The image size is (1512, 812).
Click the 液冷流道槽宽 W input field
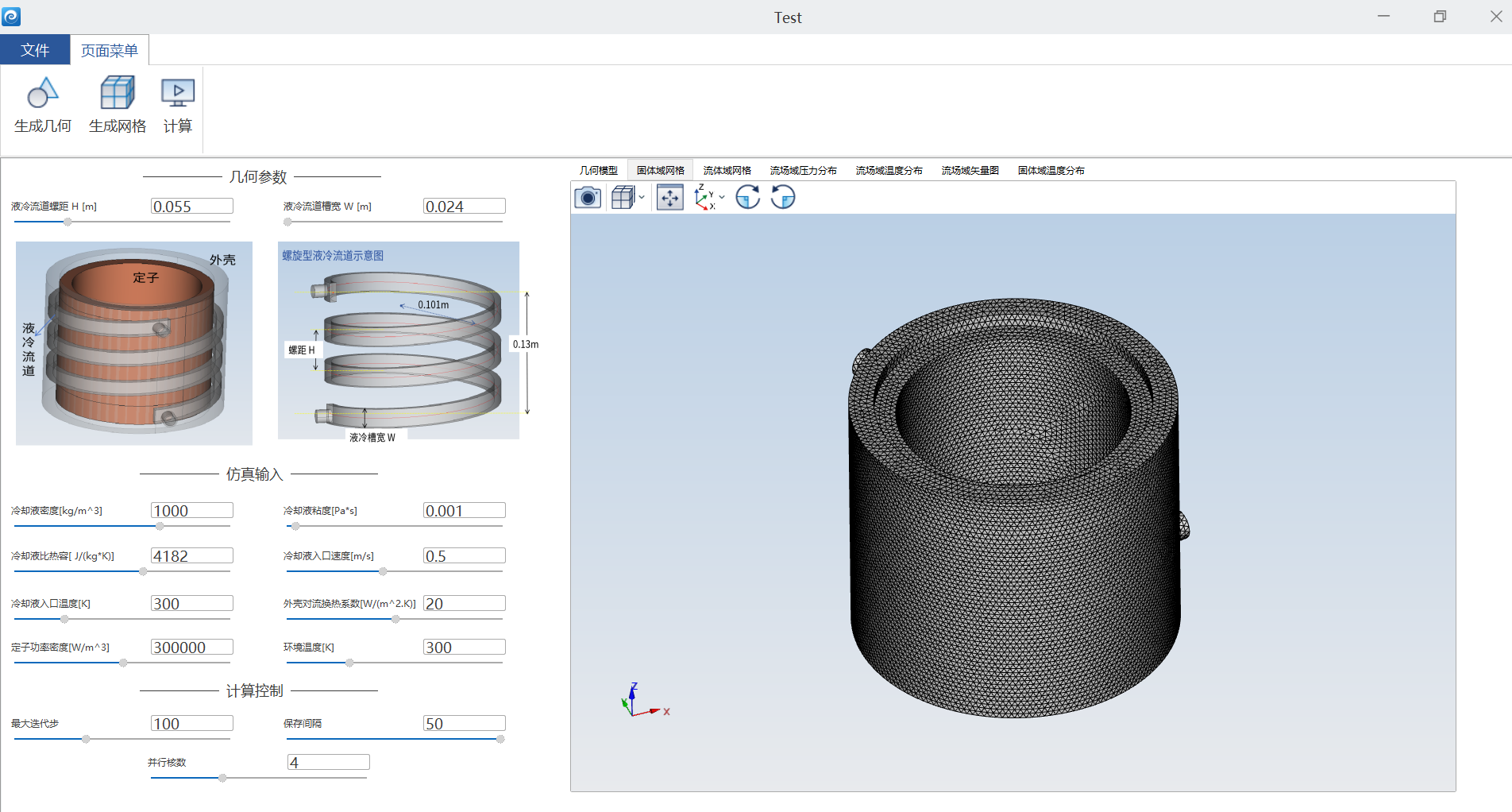pos(465,207)
